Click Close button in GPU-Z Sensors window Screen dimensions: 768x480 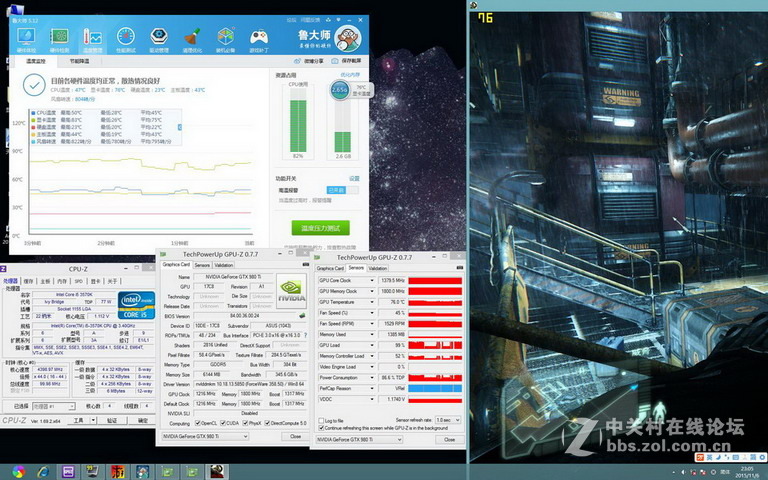[x=449, y=439]
